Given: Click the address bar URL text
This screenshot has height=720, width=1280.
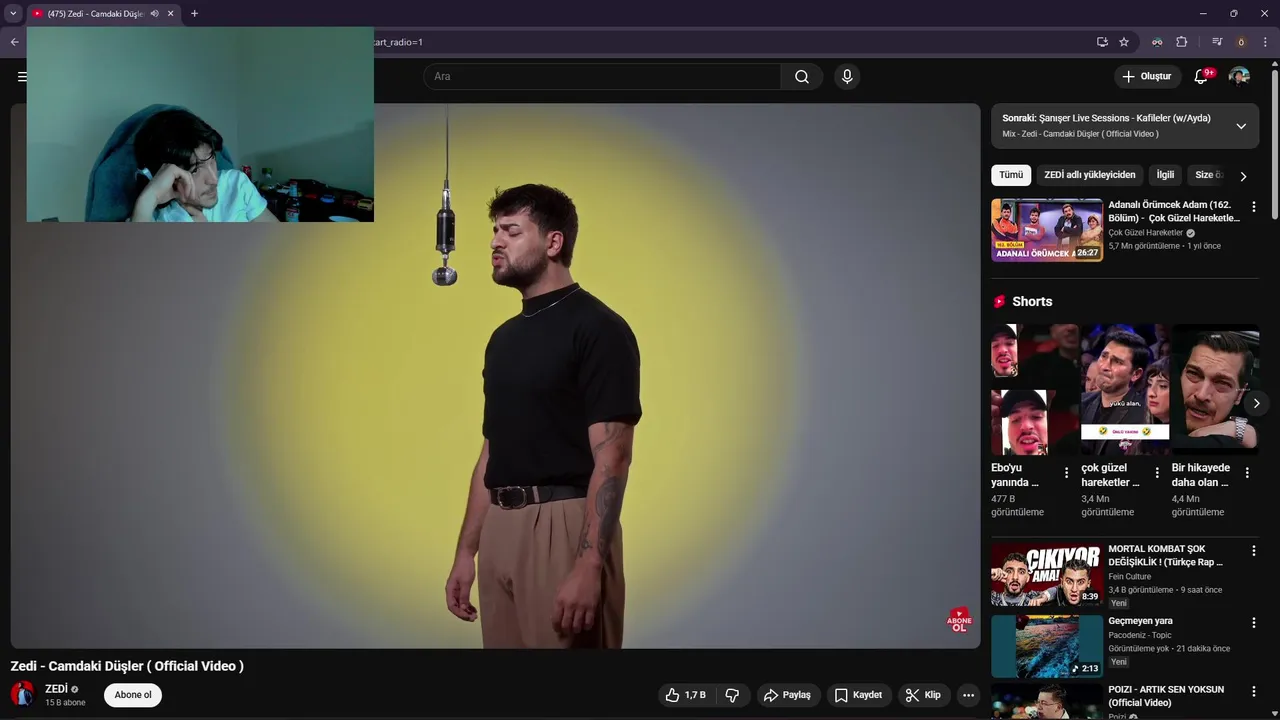Looking at the screenshot, I should click(x=398, y=42).
